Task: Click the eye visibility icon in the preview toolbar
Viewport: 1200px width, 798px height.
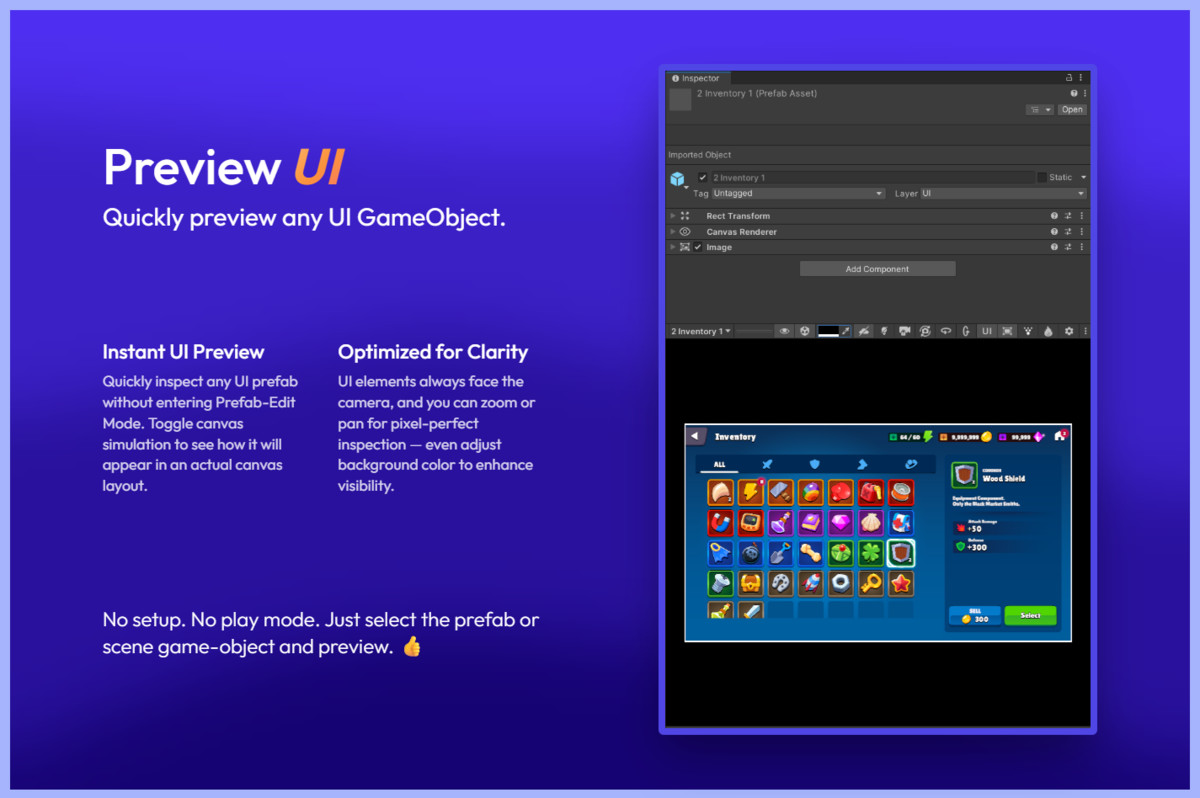Action: pyautogui.click(x=785, y=331)
